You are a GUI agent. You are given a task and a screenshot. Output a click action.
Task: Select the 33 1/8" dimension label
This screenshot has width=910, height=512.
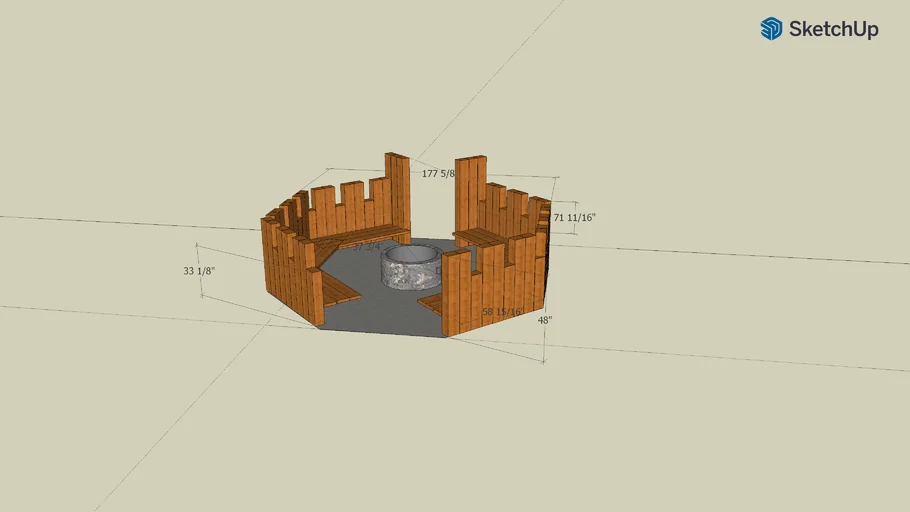click(x=199, y=270)
